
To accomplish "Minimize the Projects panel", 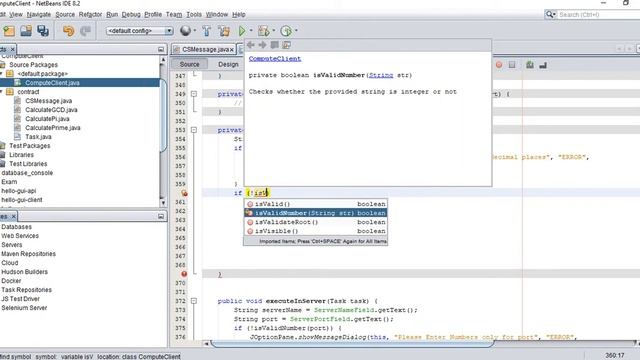I will coord(161,49).
